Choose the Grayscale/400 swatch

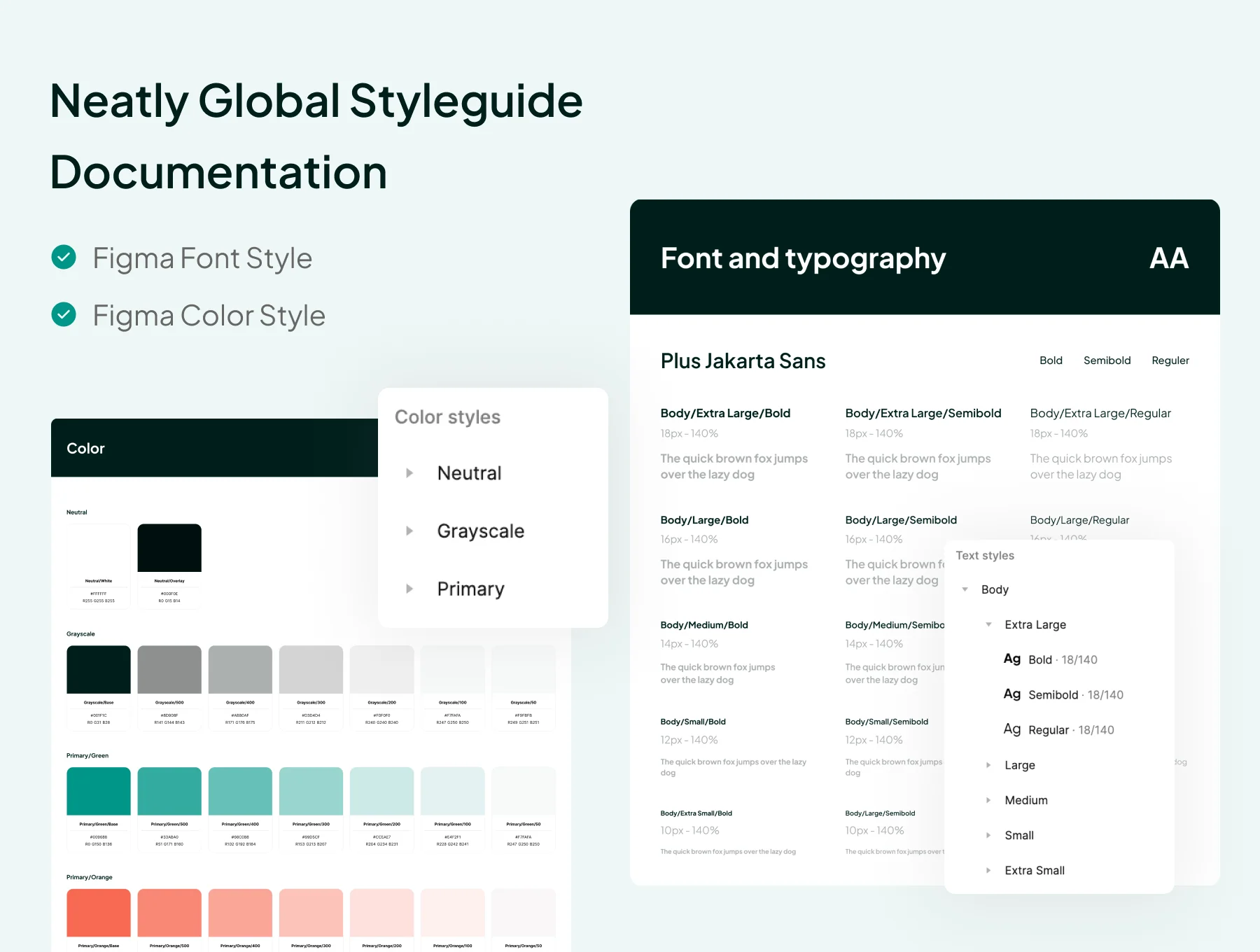[x=240, y=669]
